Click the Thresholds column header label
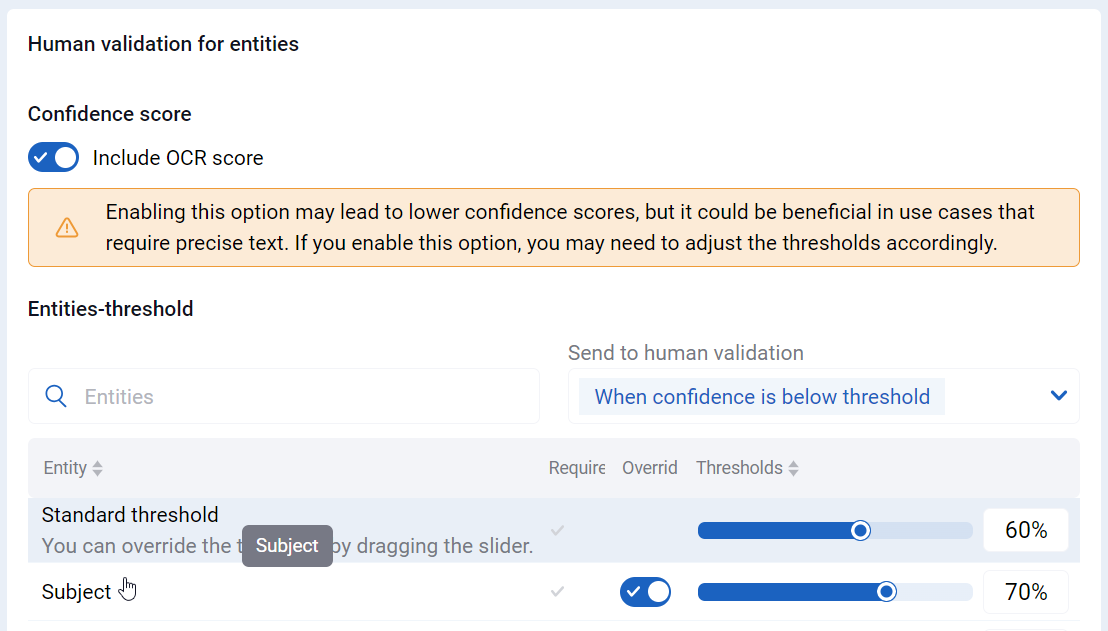1108x631 pixels. coord(739,468)
